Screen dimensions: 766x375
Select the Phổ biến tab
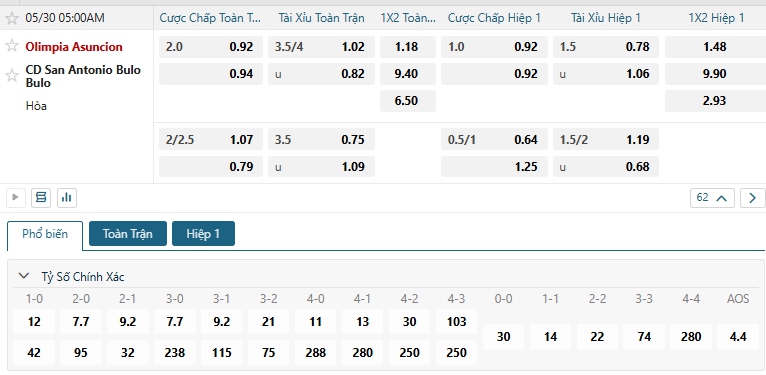pyautogui.click(x=45, y=234)
